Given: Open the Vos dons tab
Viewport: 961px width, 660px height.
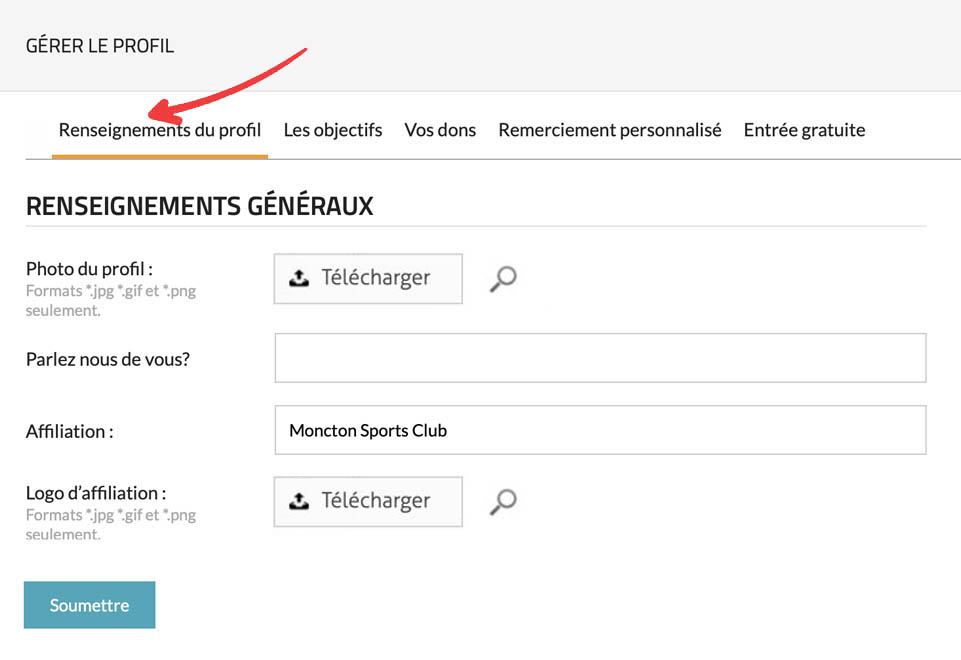Looking at the screenshot, I should 440,130.
